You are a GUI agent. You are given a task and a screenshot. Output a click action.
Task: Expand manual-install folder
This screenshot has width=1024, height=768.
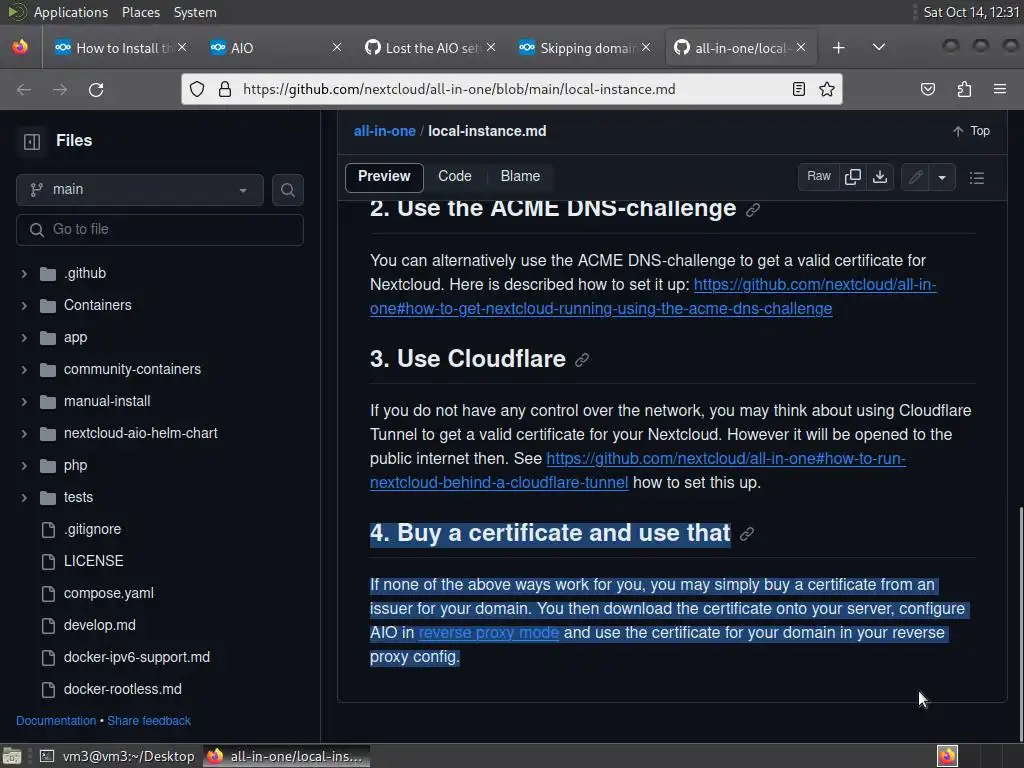(x=24, y=402)
